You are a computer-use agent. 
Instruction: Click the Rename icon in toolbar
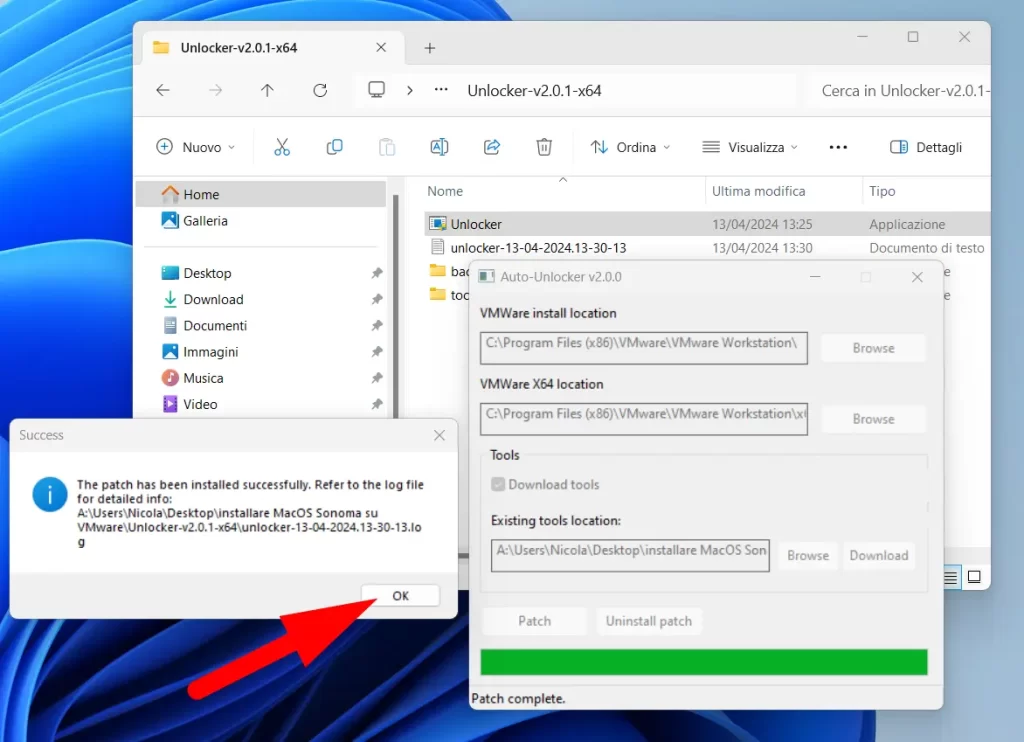(x=440, y=147)
